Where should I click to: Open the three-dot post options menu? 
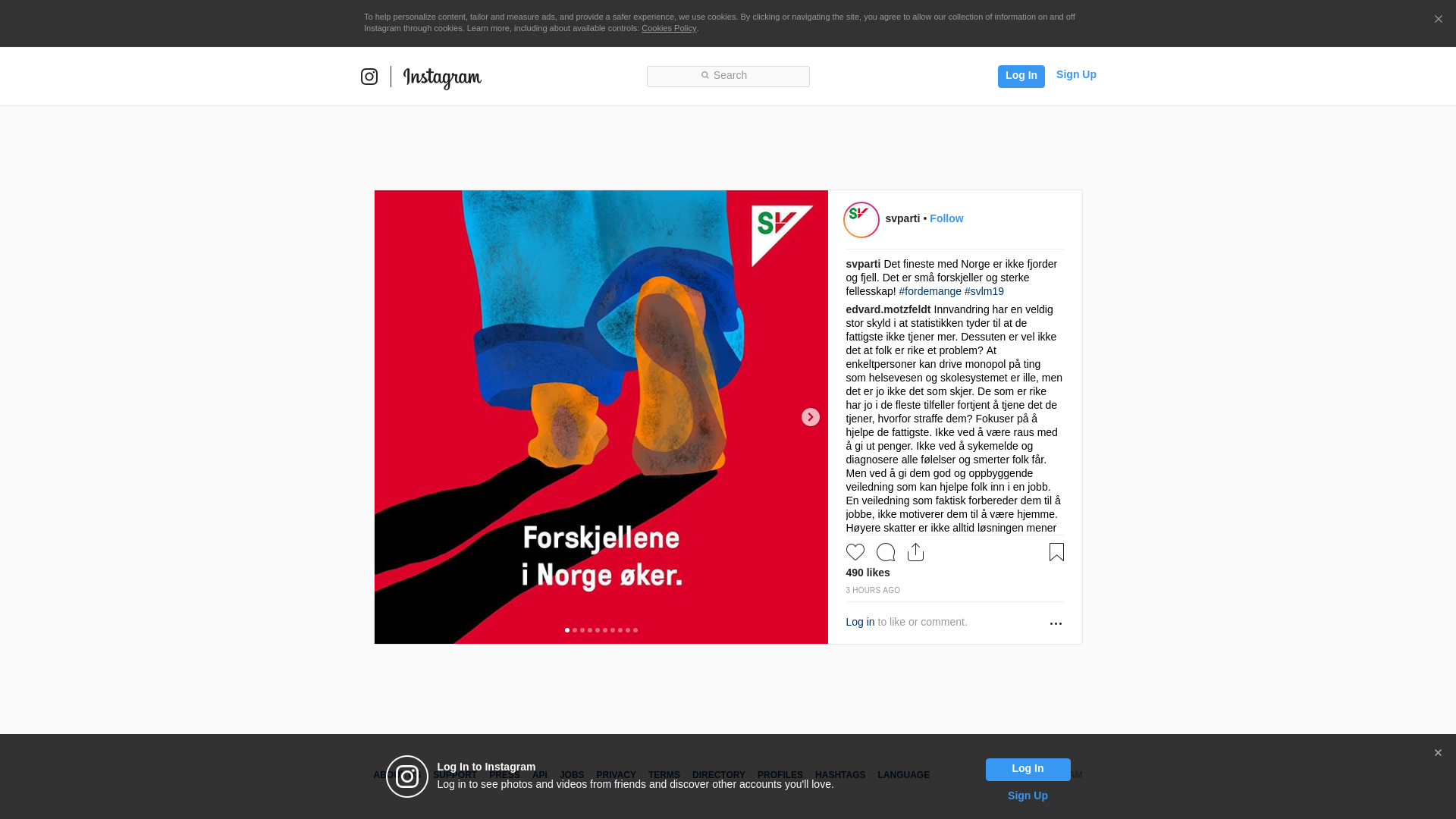click(x=1056, y=623)
